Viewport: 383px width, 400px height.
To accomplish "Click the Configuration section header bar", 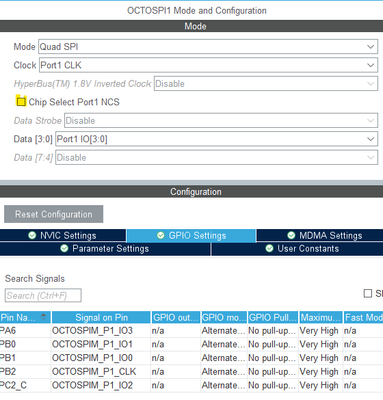I will pyautogui.click(x=191, y=192).
